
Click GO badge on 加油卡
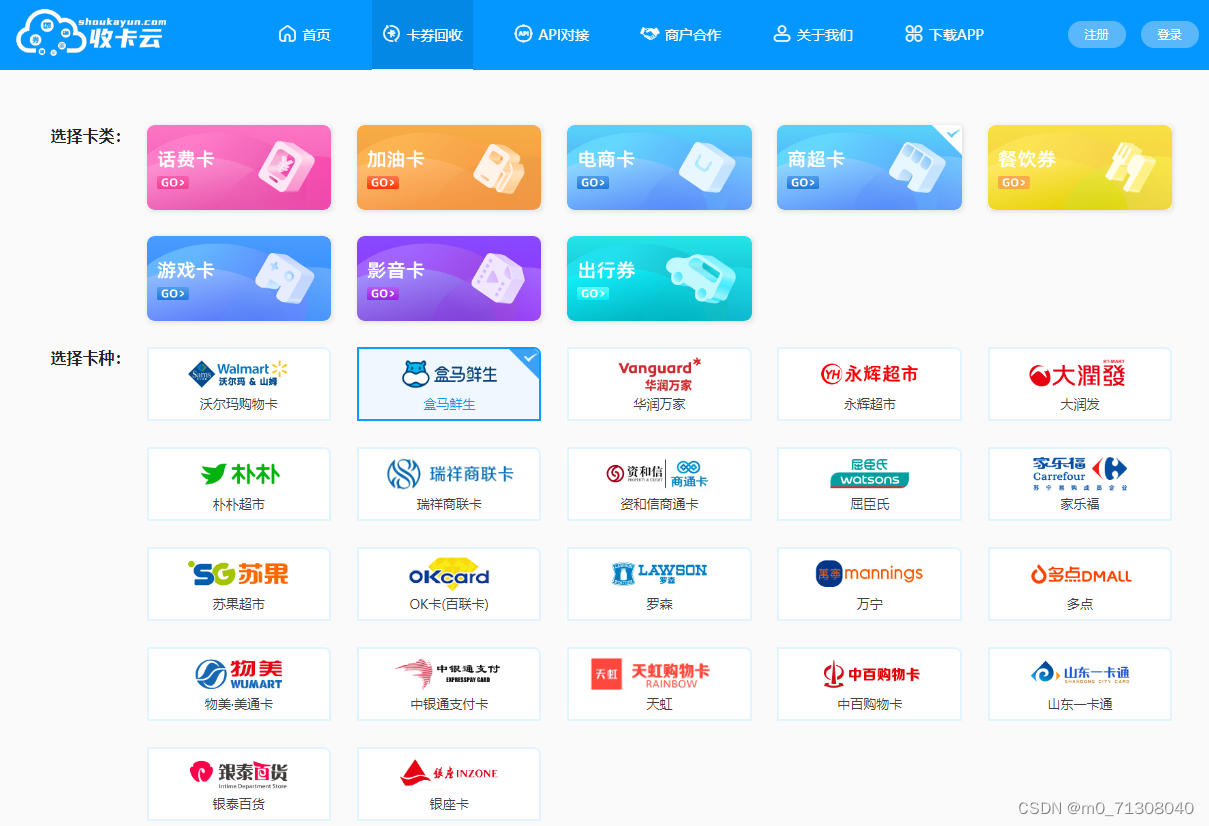coord(382,183)
